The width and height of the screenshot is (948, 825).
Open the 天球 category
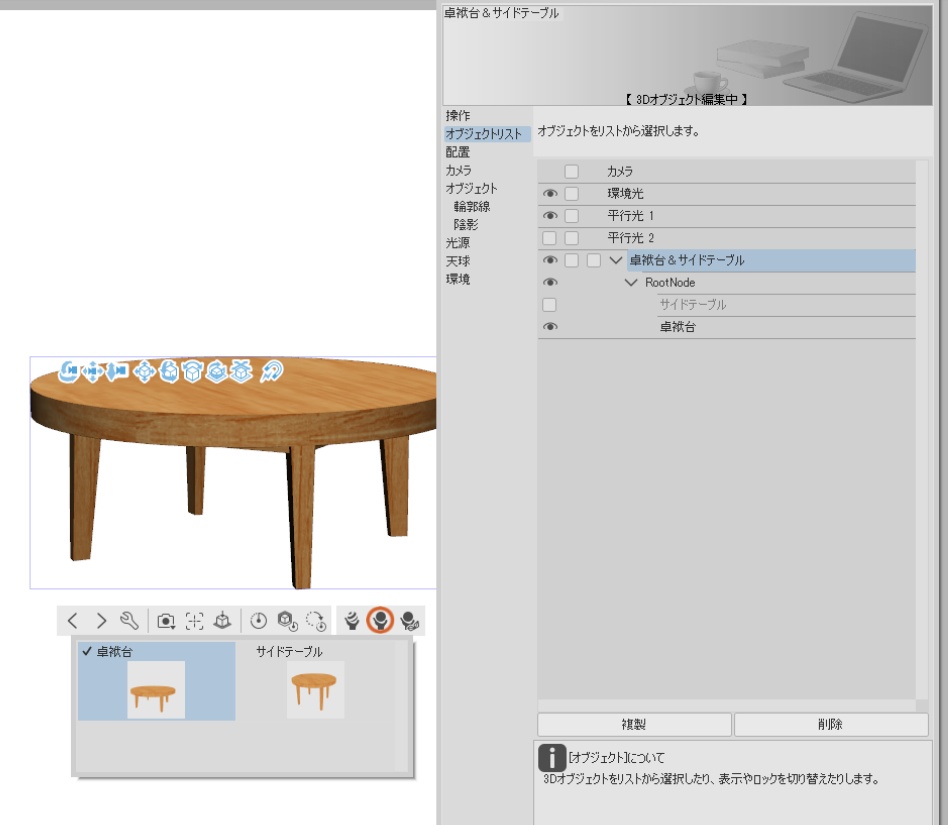[458, 261]
